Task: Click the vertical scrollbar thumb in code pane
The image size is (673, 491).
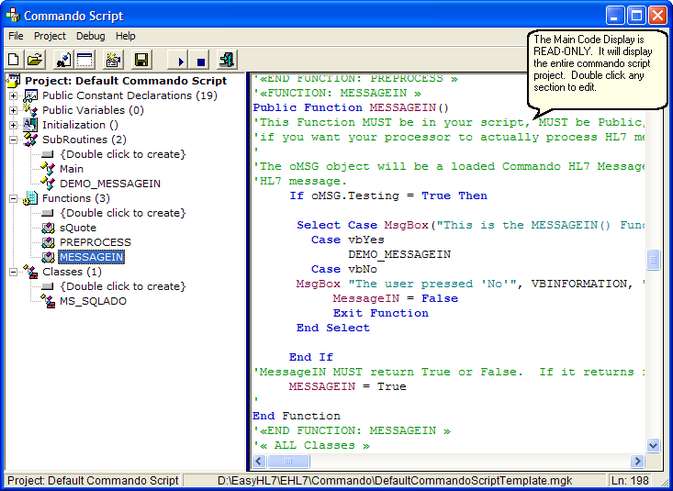Action: (x=653, y=260)
